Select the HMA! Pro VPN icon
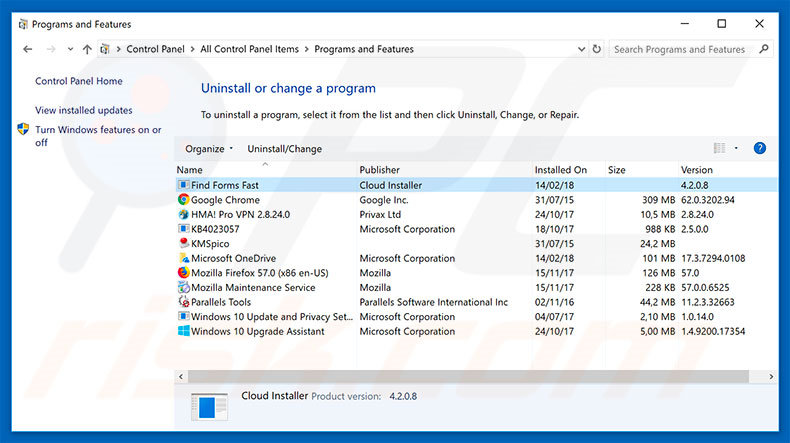Image resolution: width=790 pixels, height=443 pixels. point(184,214)
